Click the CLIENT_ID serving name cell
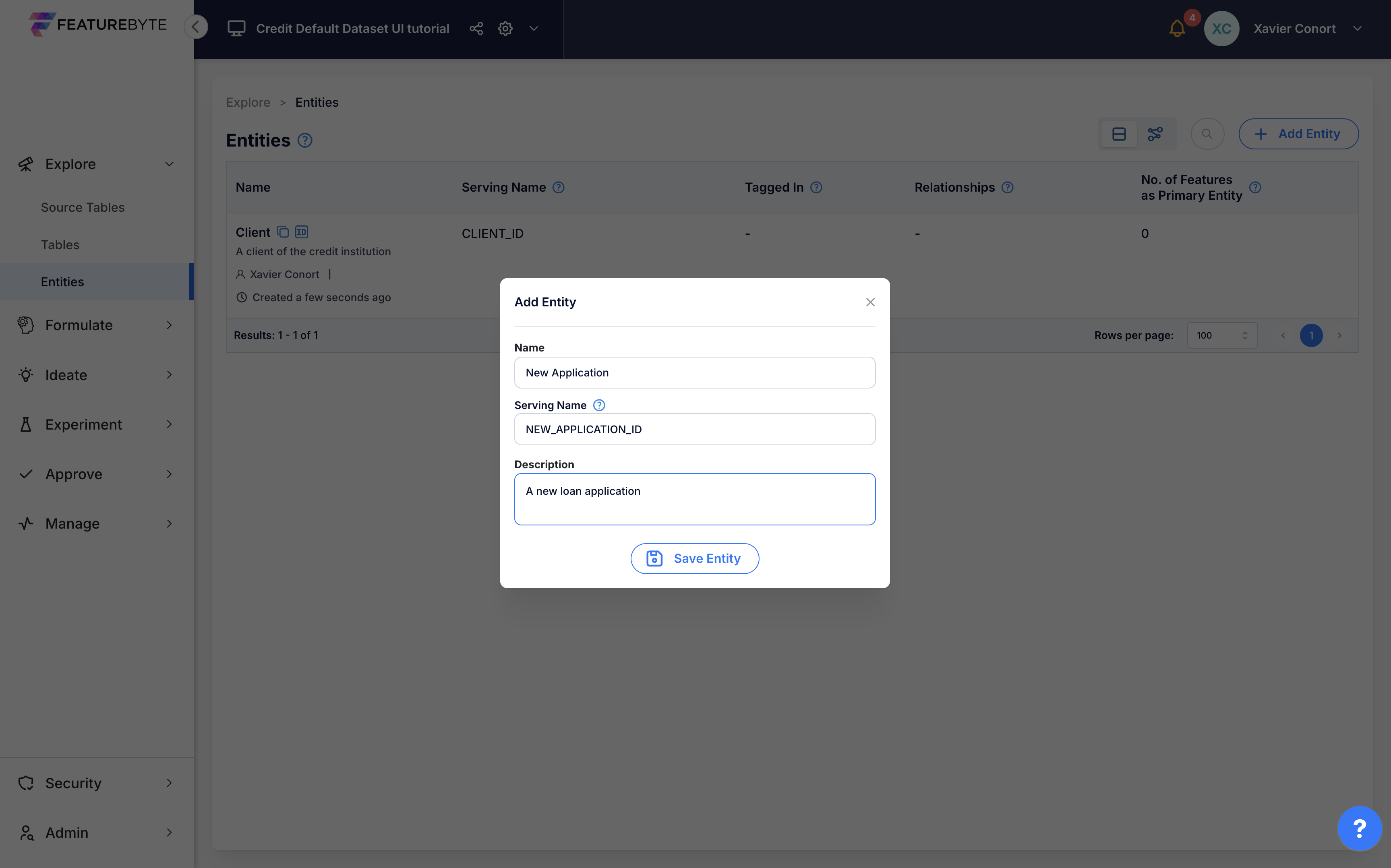This screenshot has height=868, width=1391. point(493,234)
